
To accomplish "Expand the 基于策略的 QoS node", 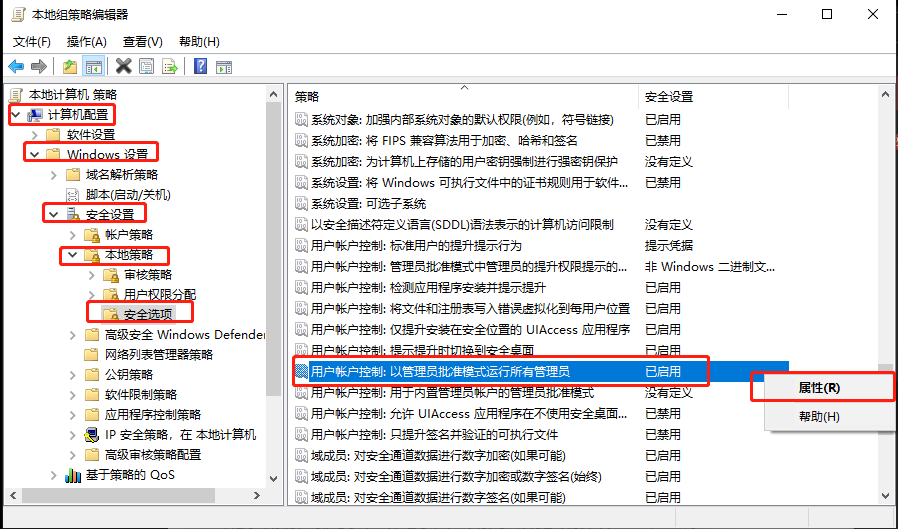I will click(54, 475).
